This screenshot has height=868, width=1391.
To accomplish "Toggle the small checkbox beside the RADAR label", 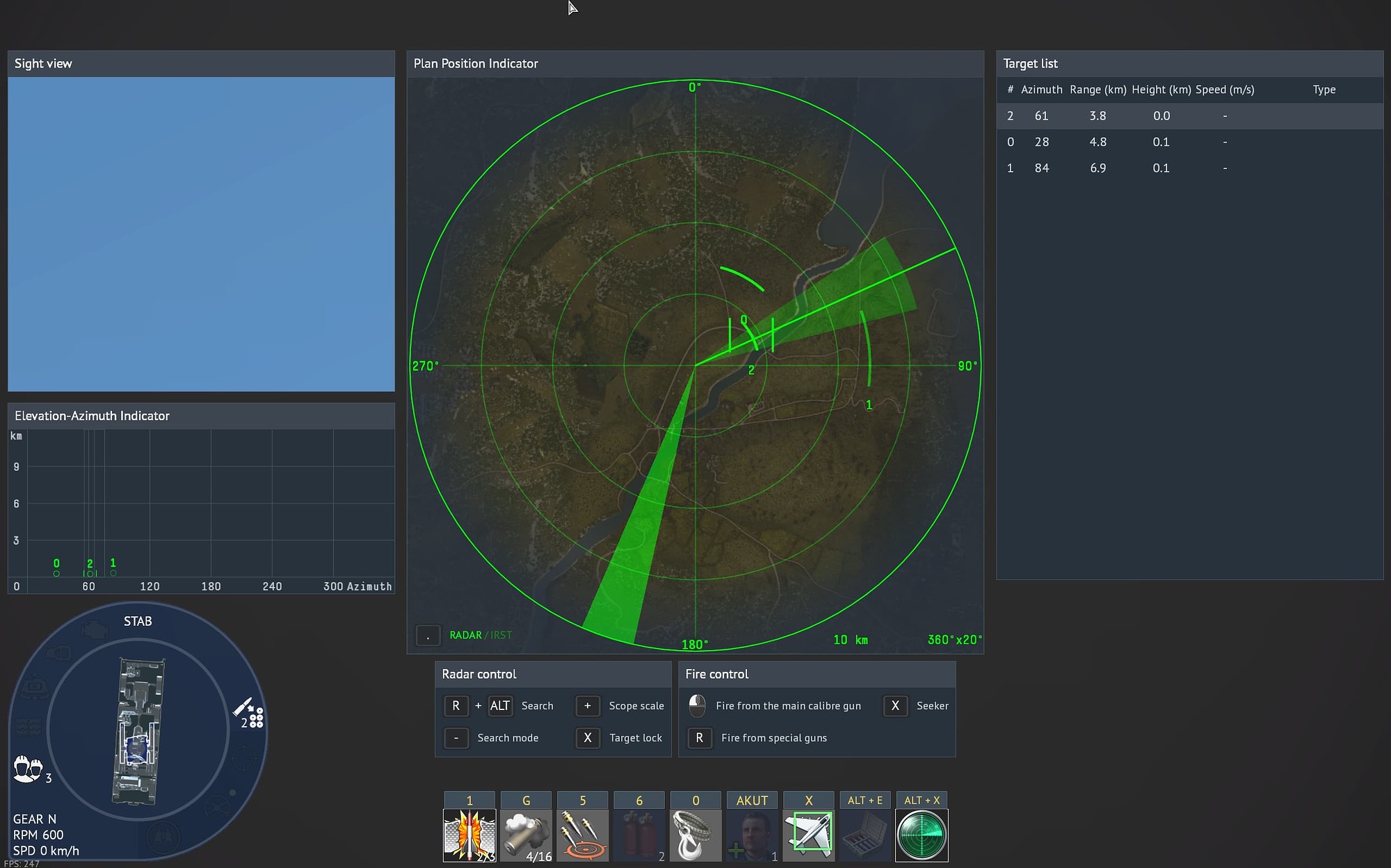I will [x=428, y=635].
